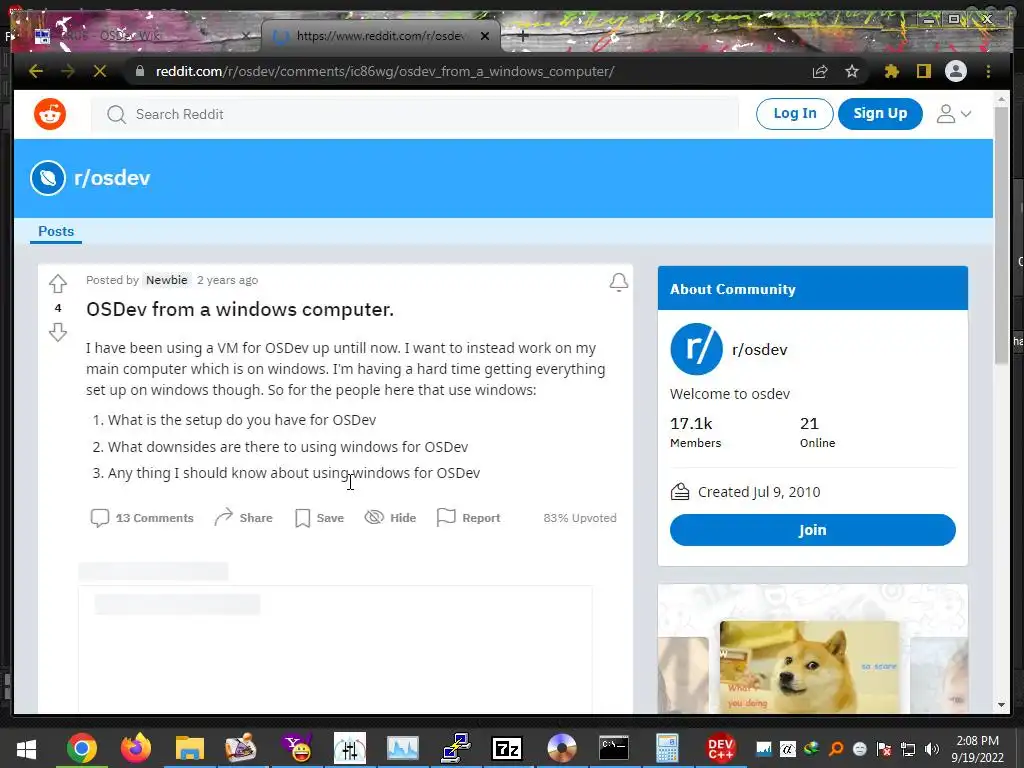
Task: Click the volume speaker tray icon
Action: point(932,749)
